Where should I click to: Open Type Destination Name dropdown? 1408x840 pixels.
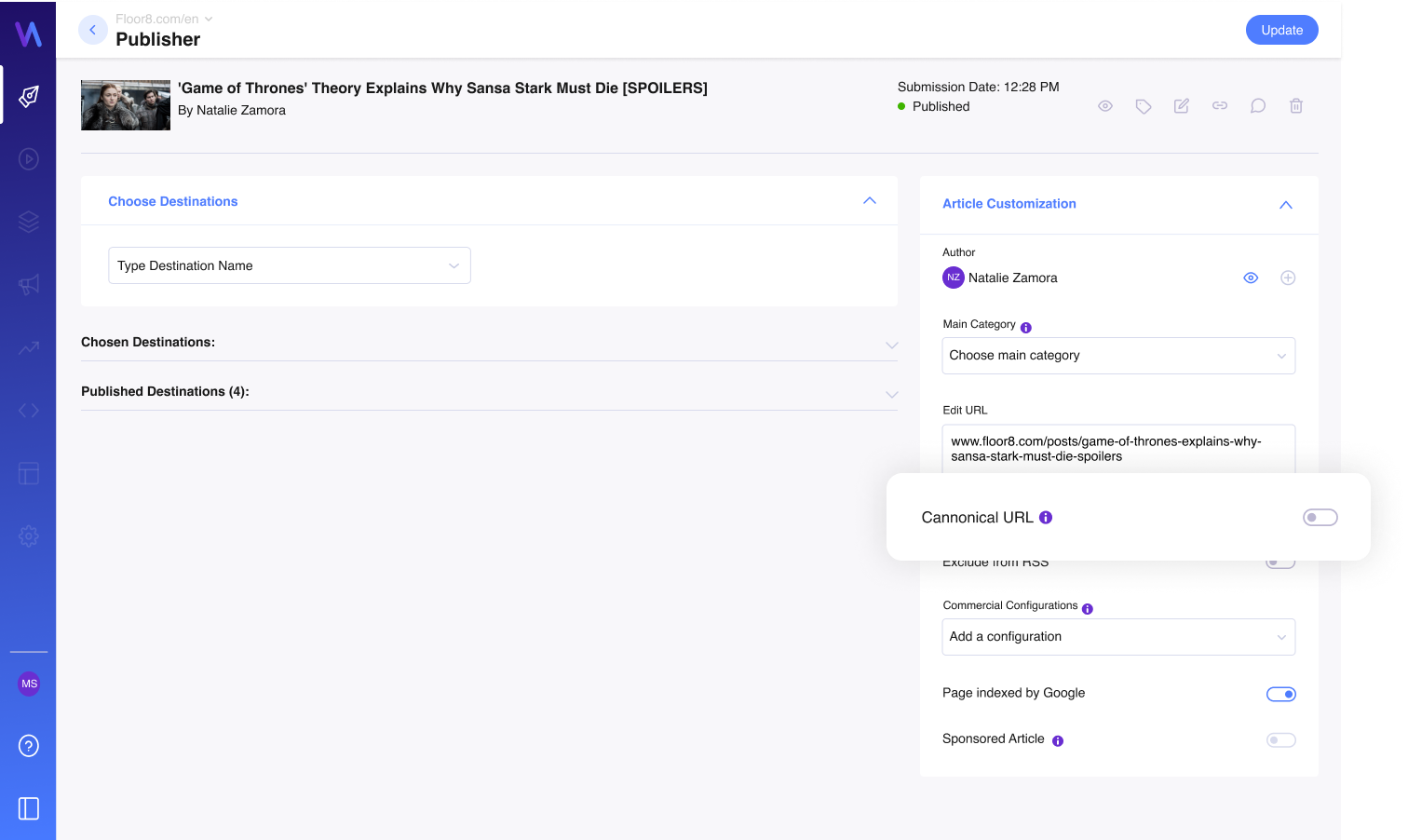coord(290,265)
